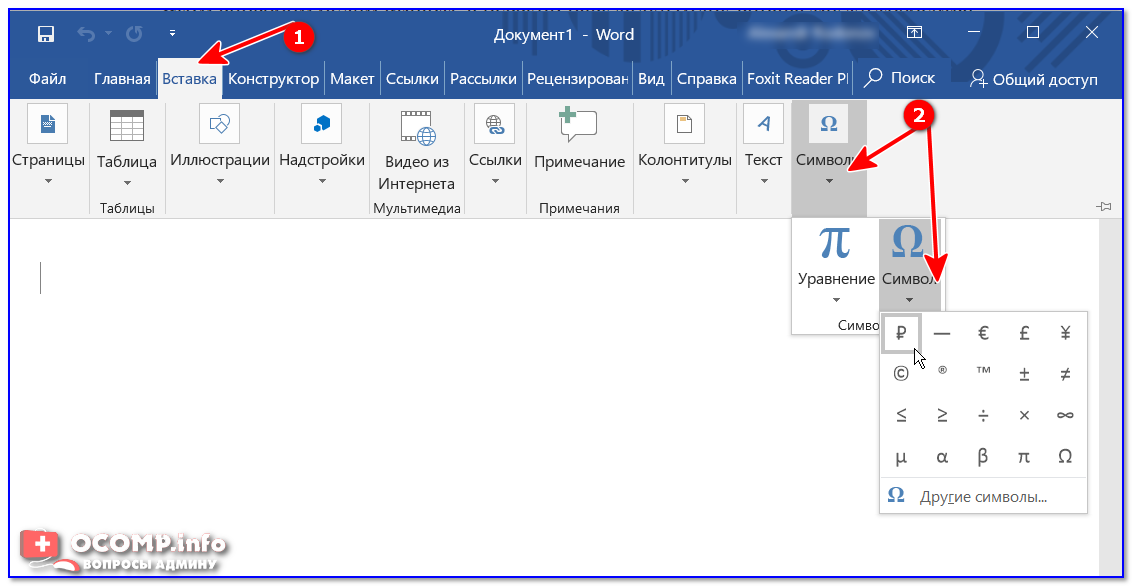Switch to the Главная tab
This screenshot has width=1132, height=586.
[x=122, y=79]
